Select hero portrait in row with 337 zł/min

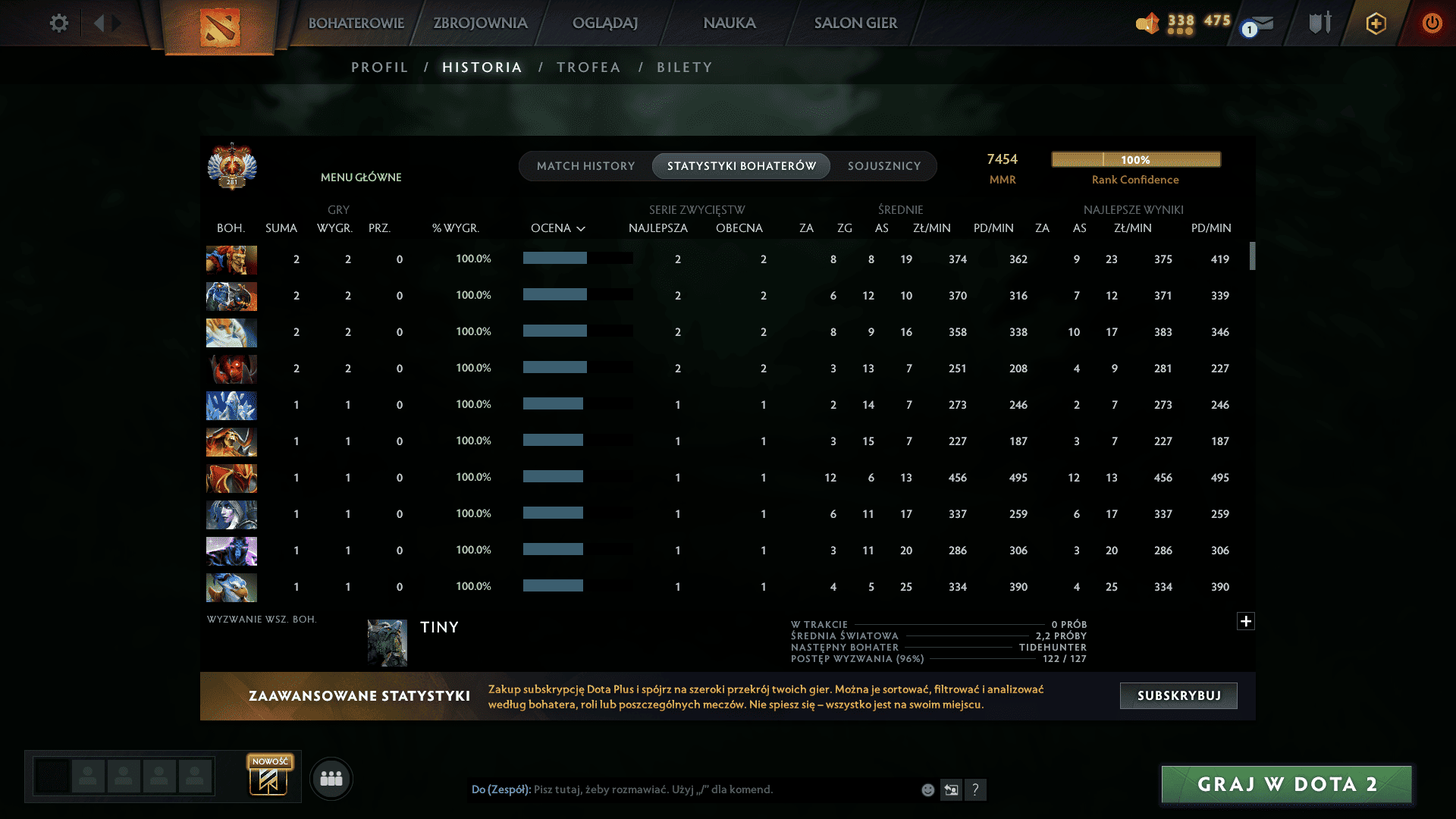point(231,514)
